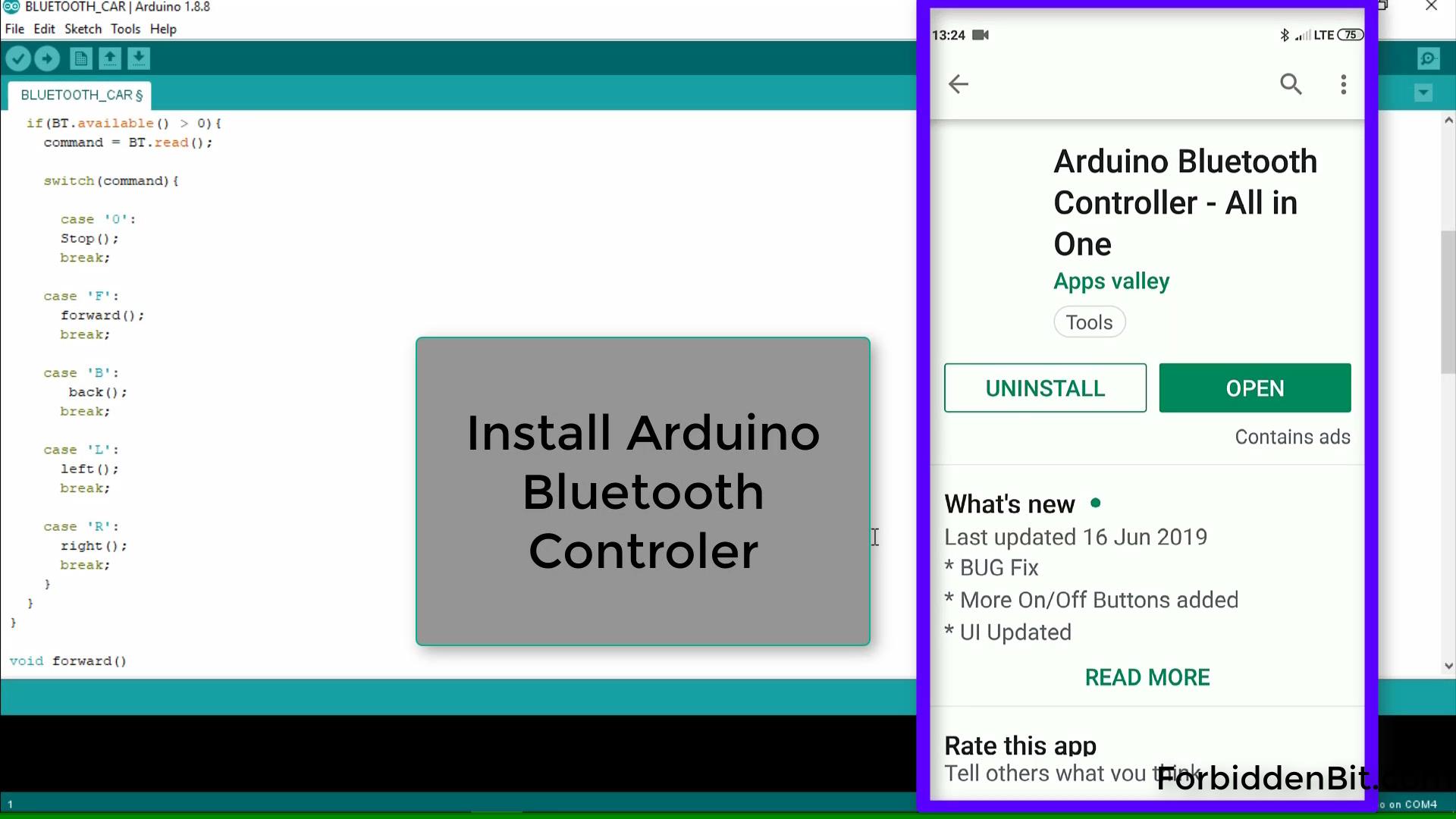Screen dimensions: 1456x819
Task: Click the 'case 'F':' code line
Action: [x=81, y=297]
